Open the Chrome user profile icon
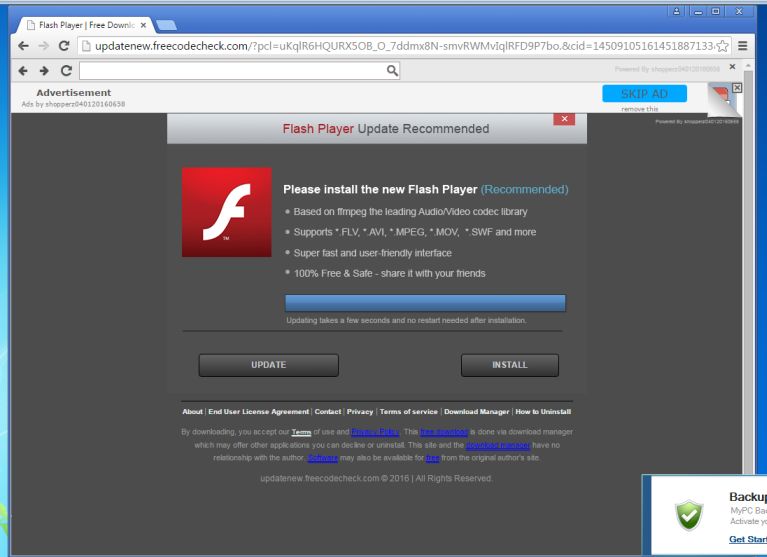767x557 pixels. coord(677,11)
